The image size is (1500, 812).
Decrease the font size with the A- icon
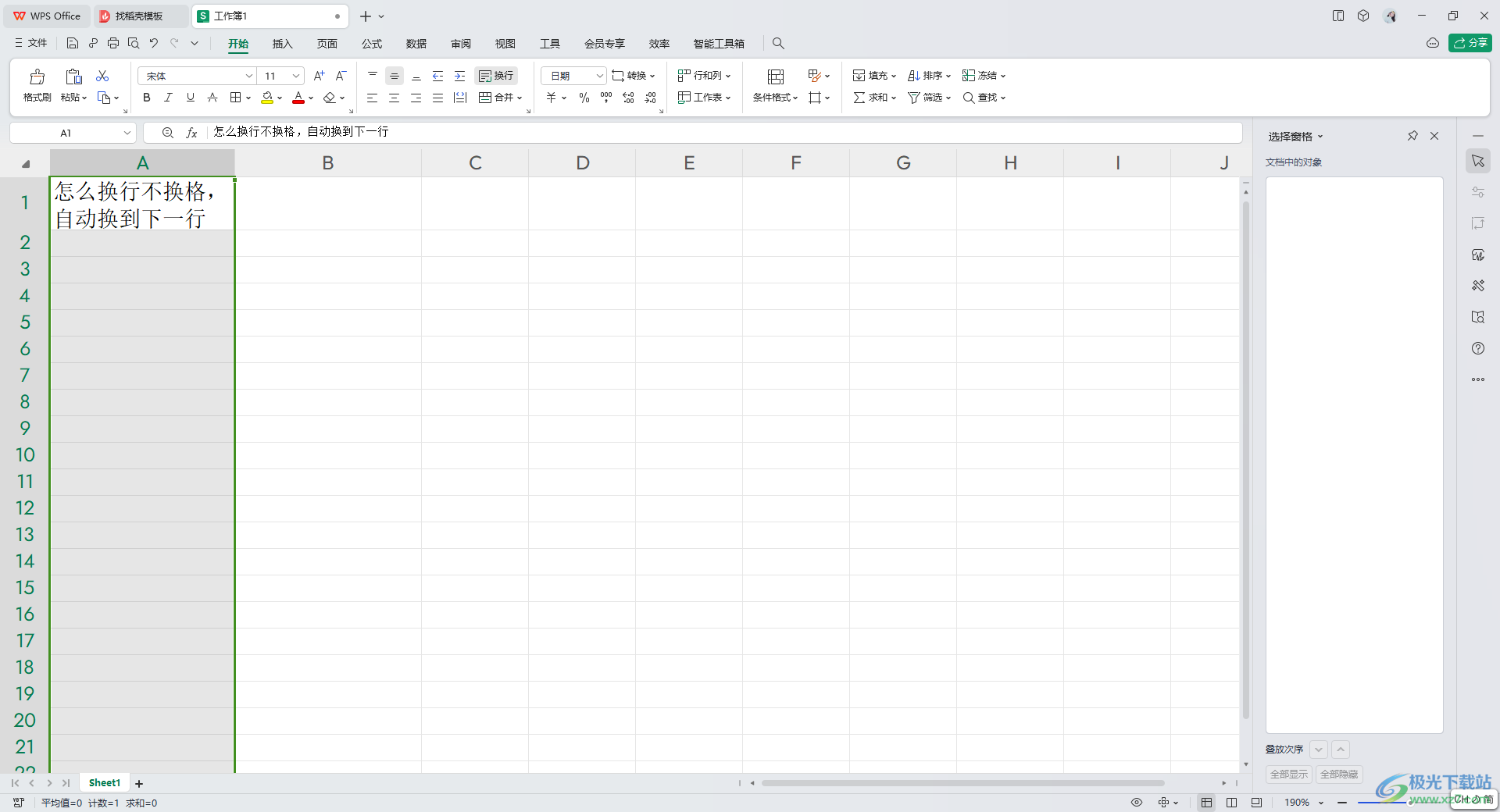coord(341,76)
